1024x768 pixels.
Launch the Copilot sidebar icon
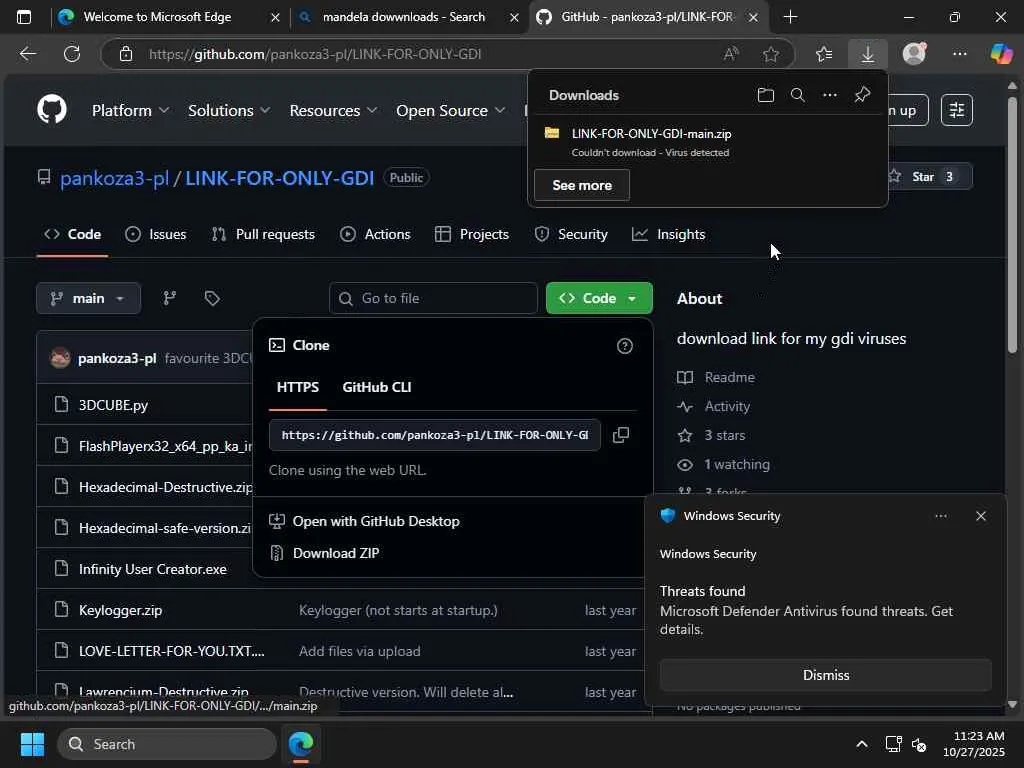coord(1000,54)
